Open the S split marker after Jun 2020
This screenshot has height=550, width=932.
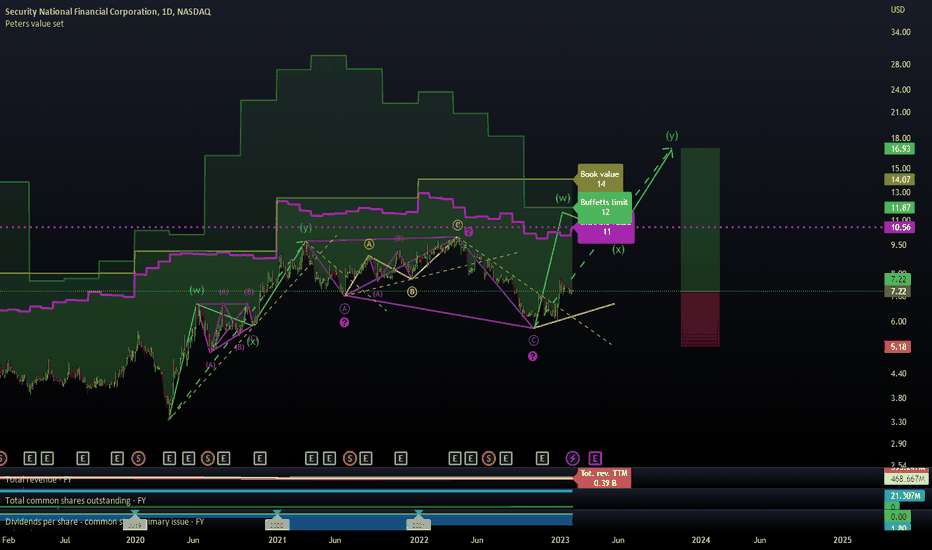pyautogui.click(x=207, y=458)
